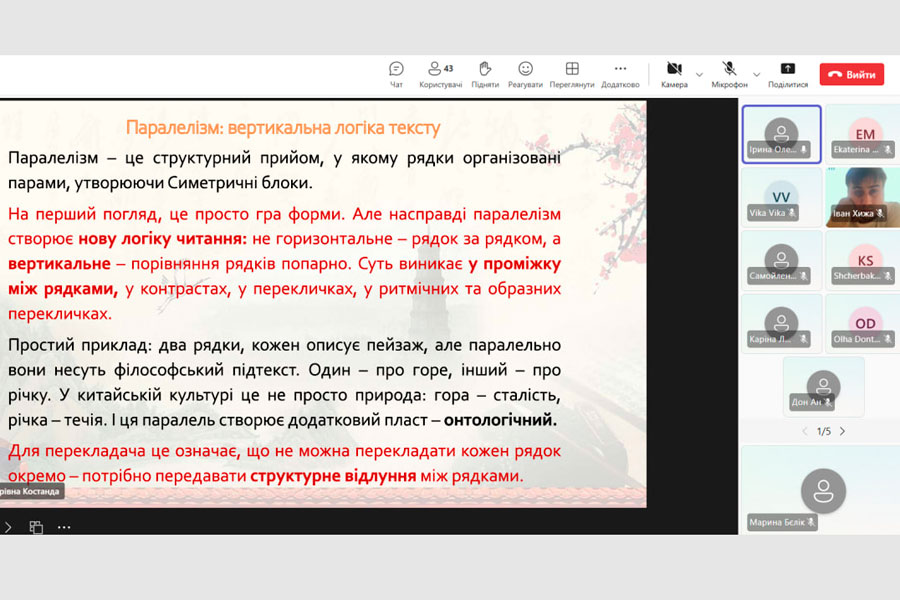Turn on the Камера camera
This screenshot has width=900, height=600.
(674, 74)
